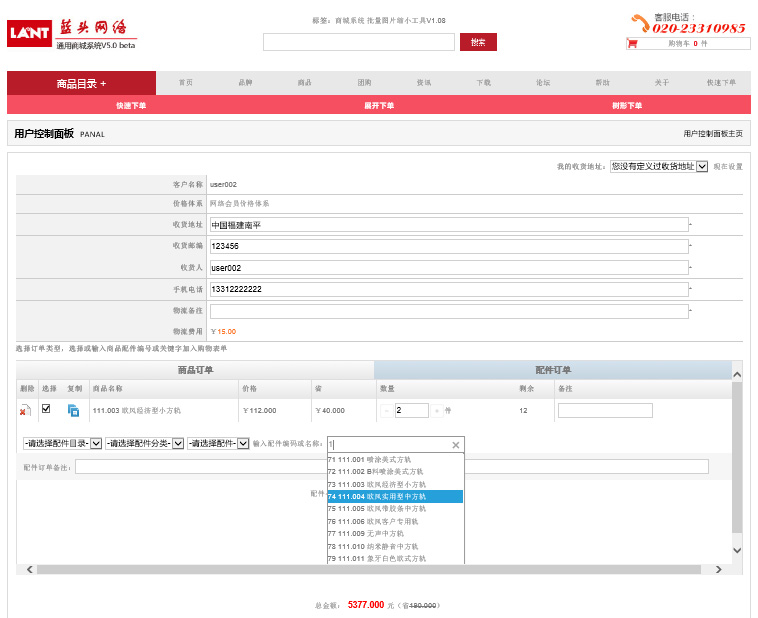Choose suggestion 78 111.010 纳米静音中方轨
Screen dimensions: 758x618
395,546
